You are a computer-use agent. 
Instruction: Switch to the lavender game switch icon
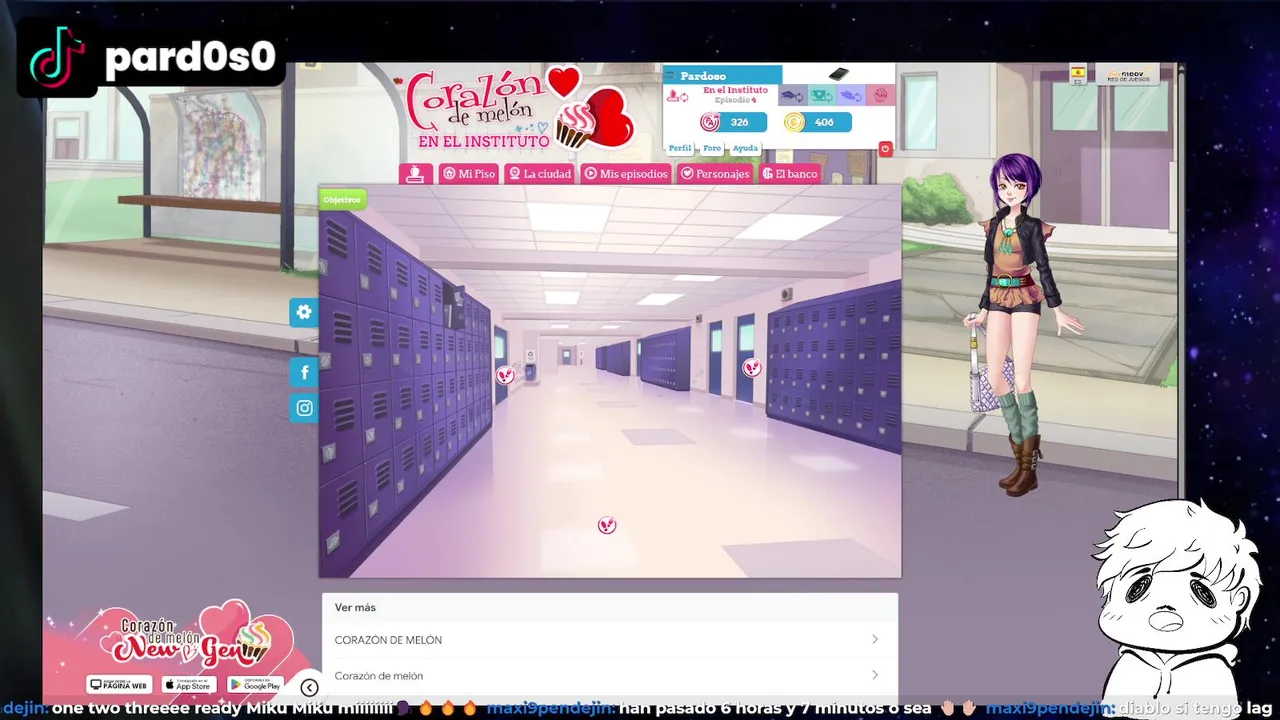coord(850,96)
